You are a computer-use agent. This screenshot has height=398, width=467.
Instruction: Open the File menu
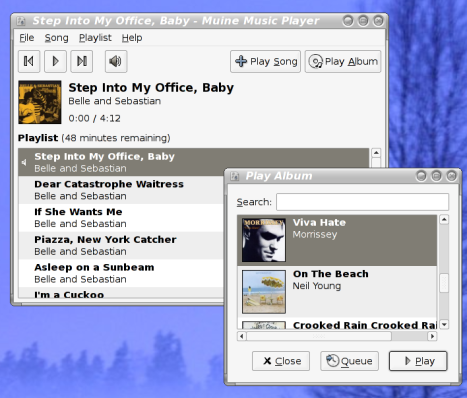pos(27,38)
